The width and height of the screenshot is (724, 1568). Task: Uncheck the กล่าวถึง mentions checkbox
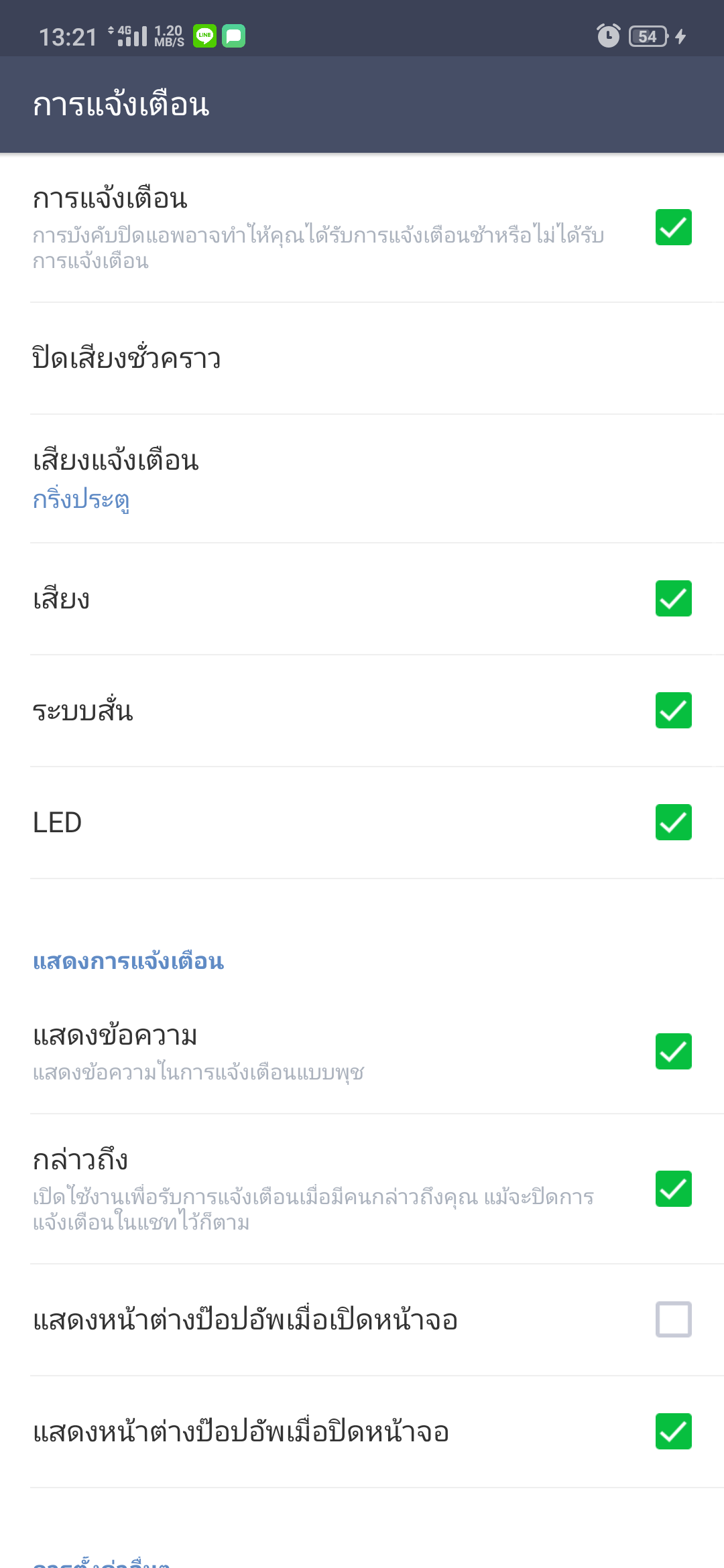click(x=673, y=1189)
